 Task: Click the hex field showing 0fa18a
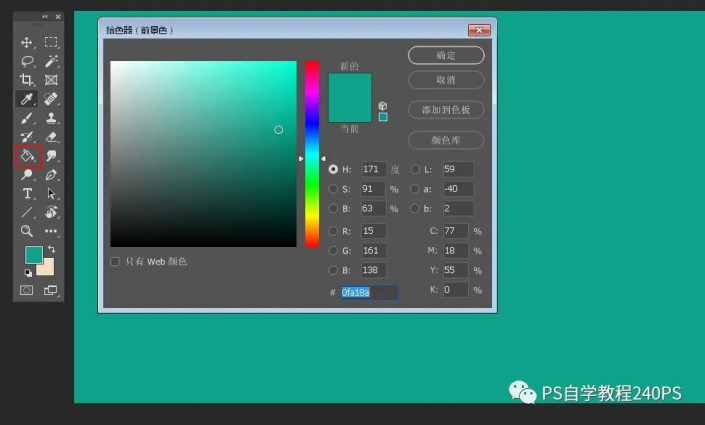(369, 293)
